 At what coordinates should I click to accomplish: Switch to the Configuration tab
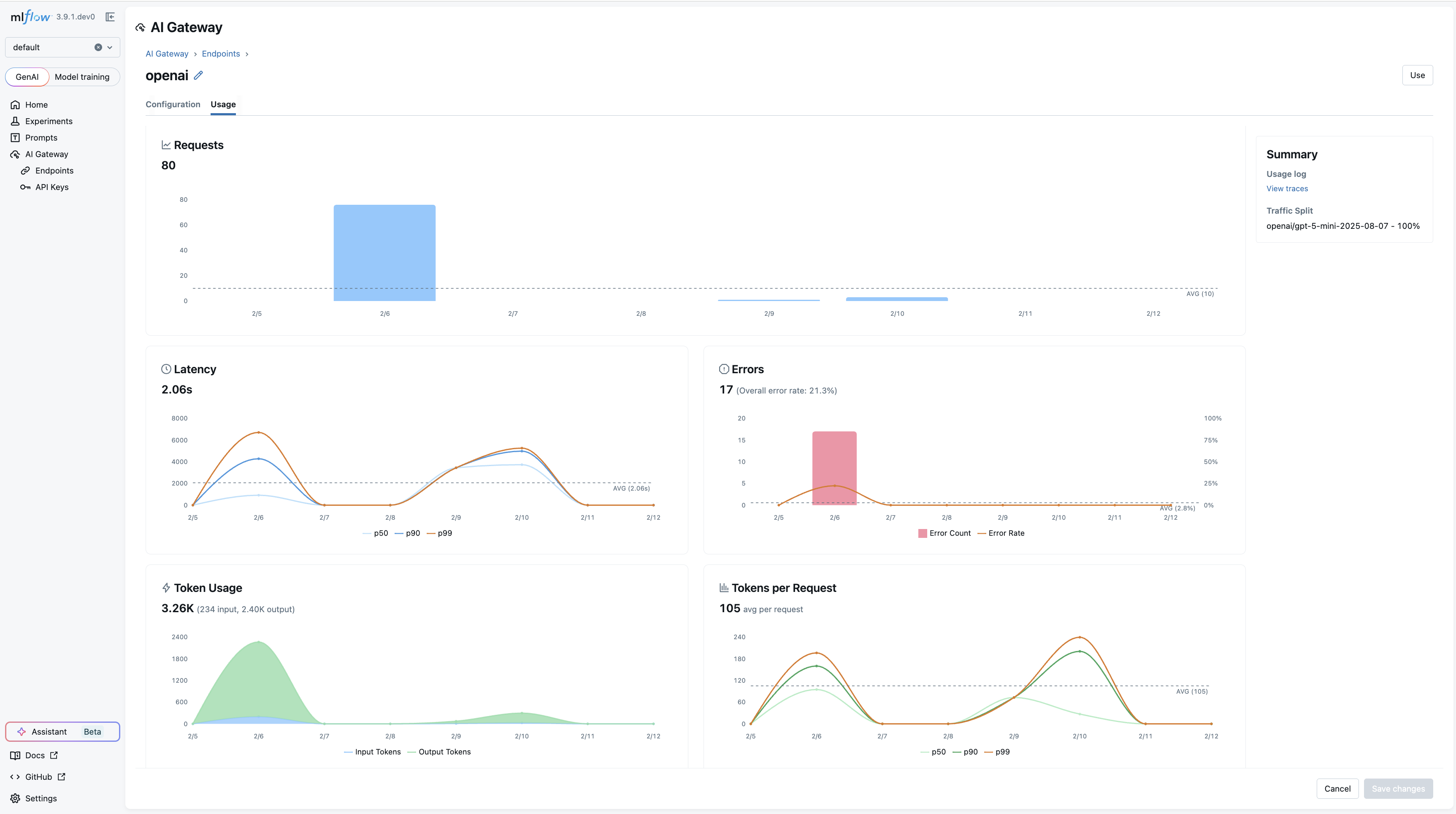[172, 104]
